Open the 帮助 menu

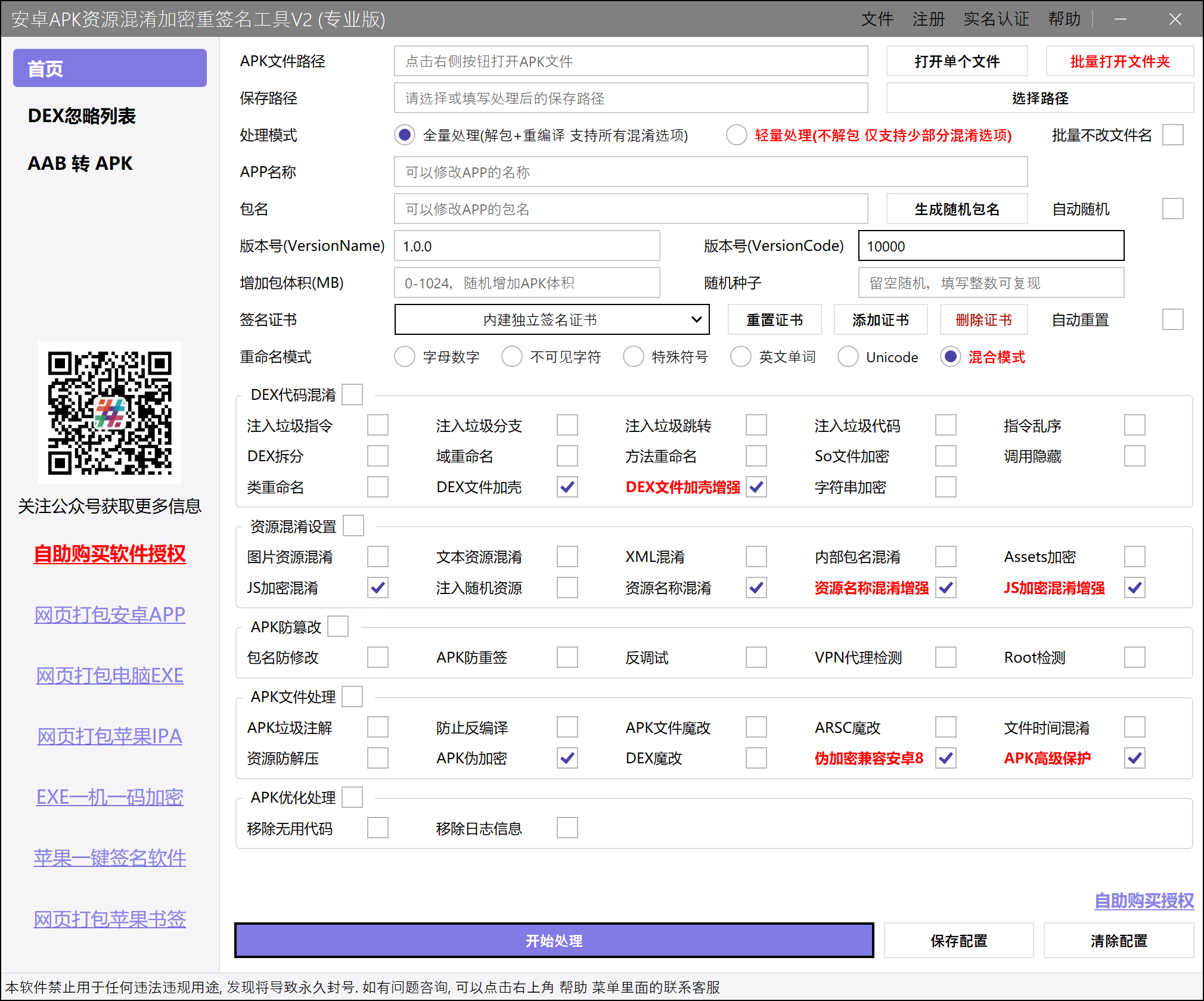point(1064,19)
